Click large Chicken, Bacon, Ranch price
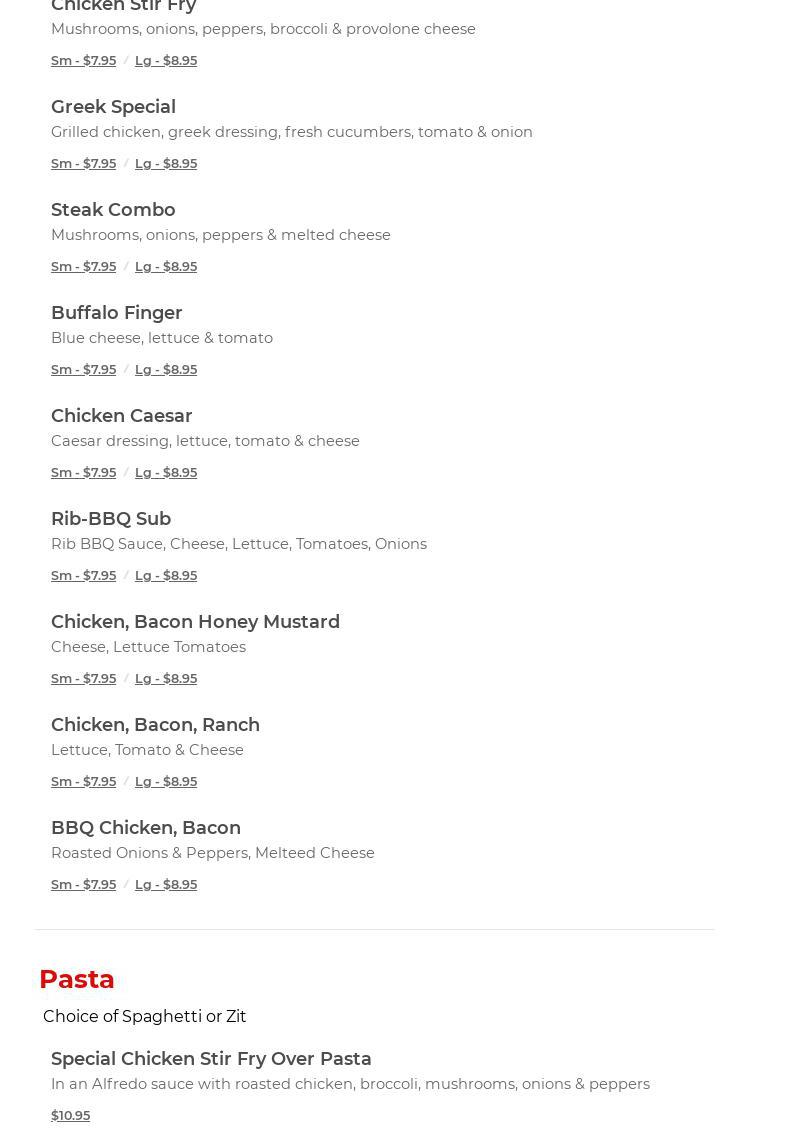Screen dimensions: 785x1137 pyautogui.click(x=166, y=781)
